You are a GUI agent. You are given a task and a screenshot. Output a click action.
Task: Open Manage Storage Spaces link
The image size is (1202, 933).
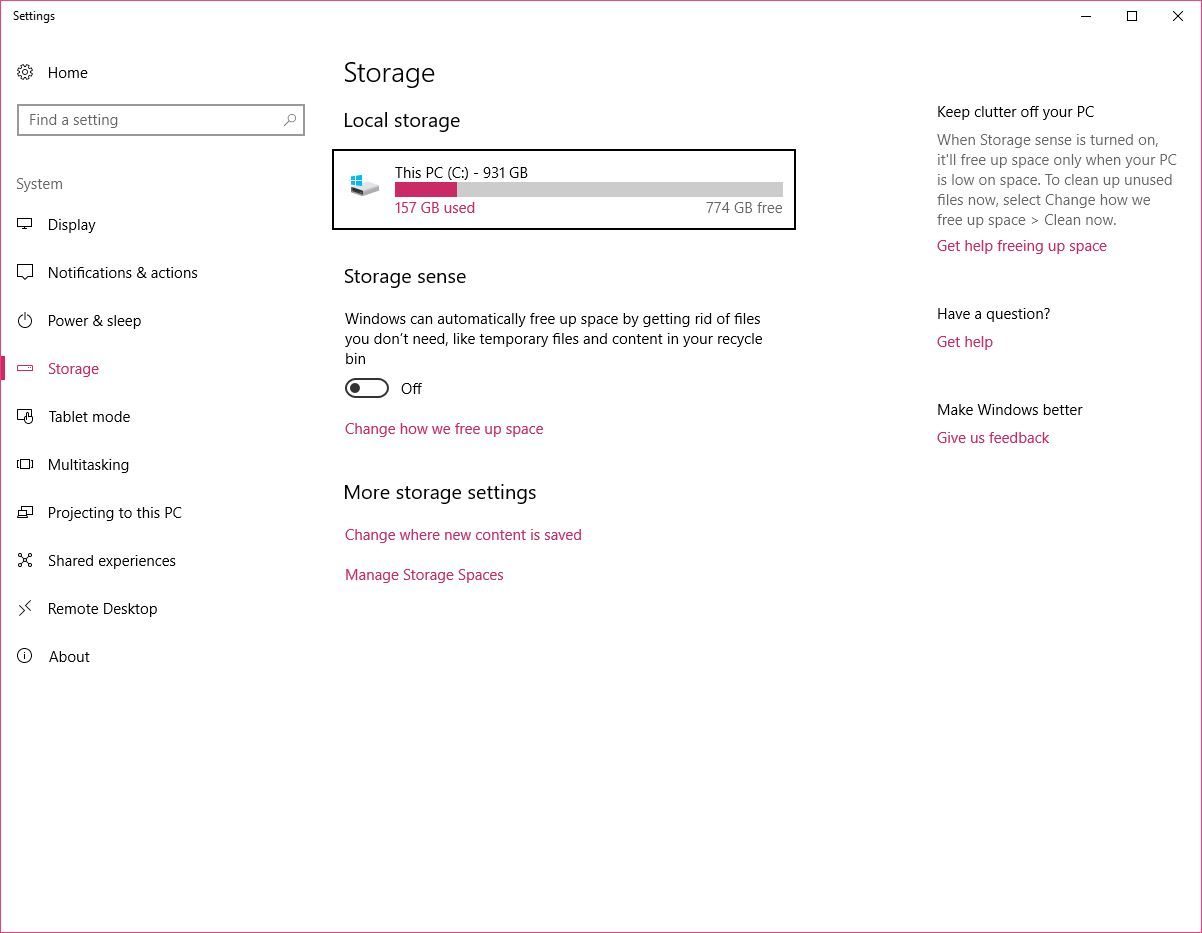424,575
